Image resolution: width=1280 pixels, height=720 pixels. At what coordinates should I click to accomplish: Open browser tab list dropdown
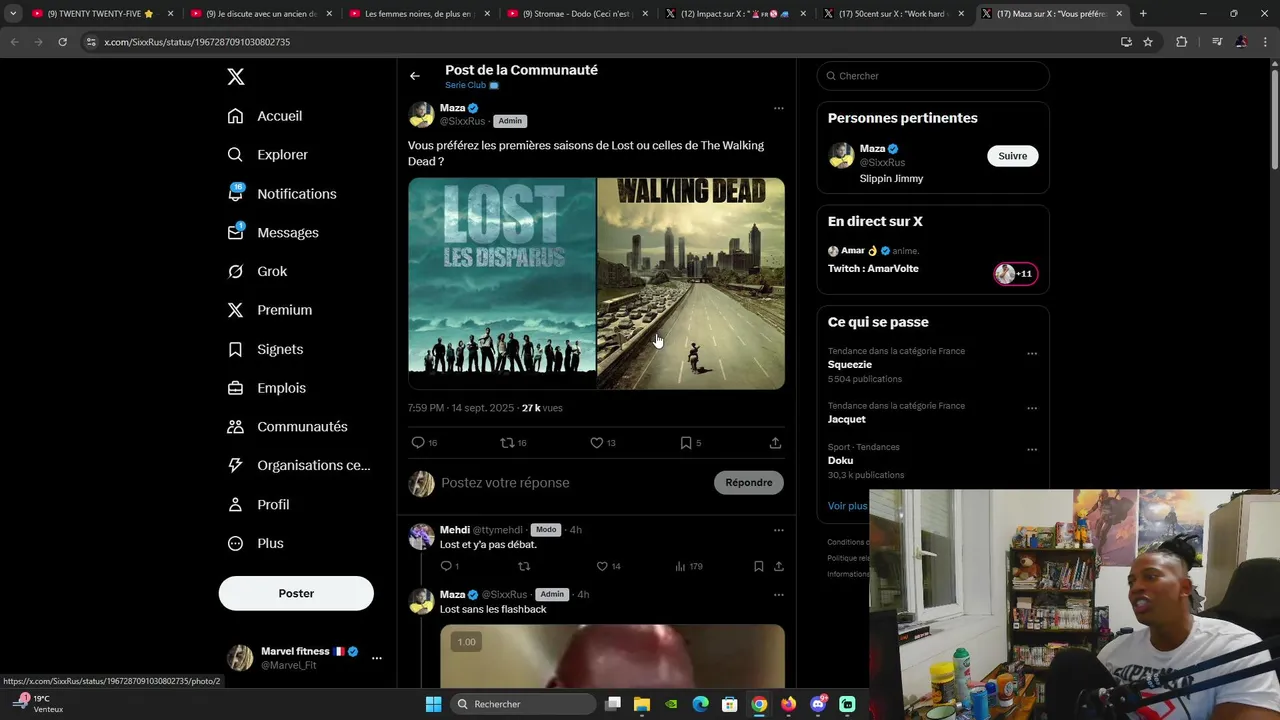[x=13, y=14]
